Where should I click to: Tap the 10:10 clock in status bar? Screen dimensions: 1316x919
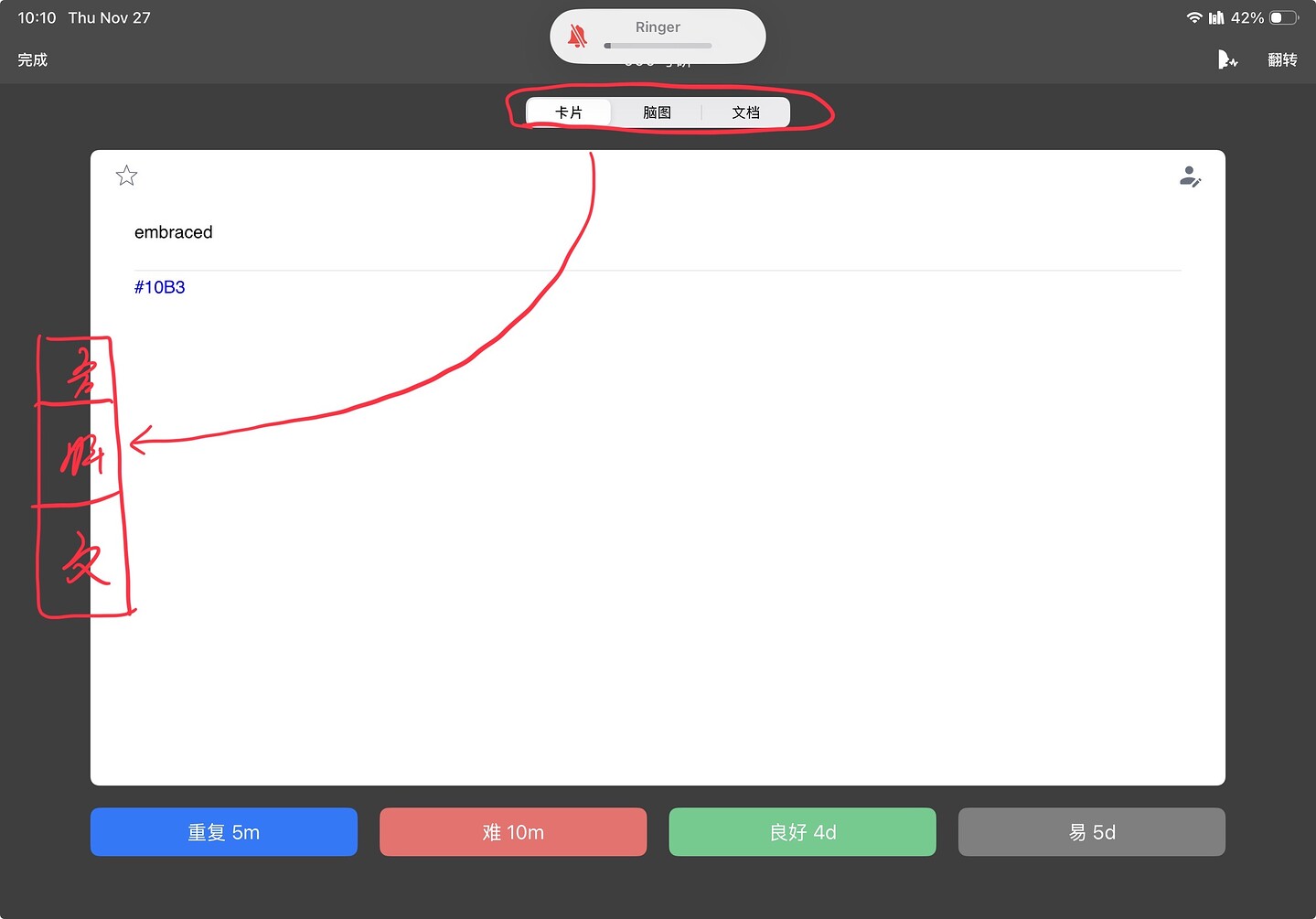tap(37, 17)
